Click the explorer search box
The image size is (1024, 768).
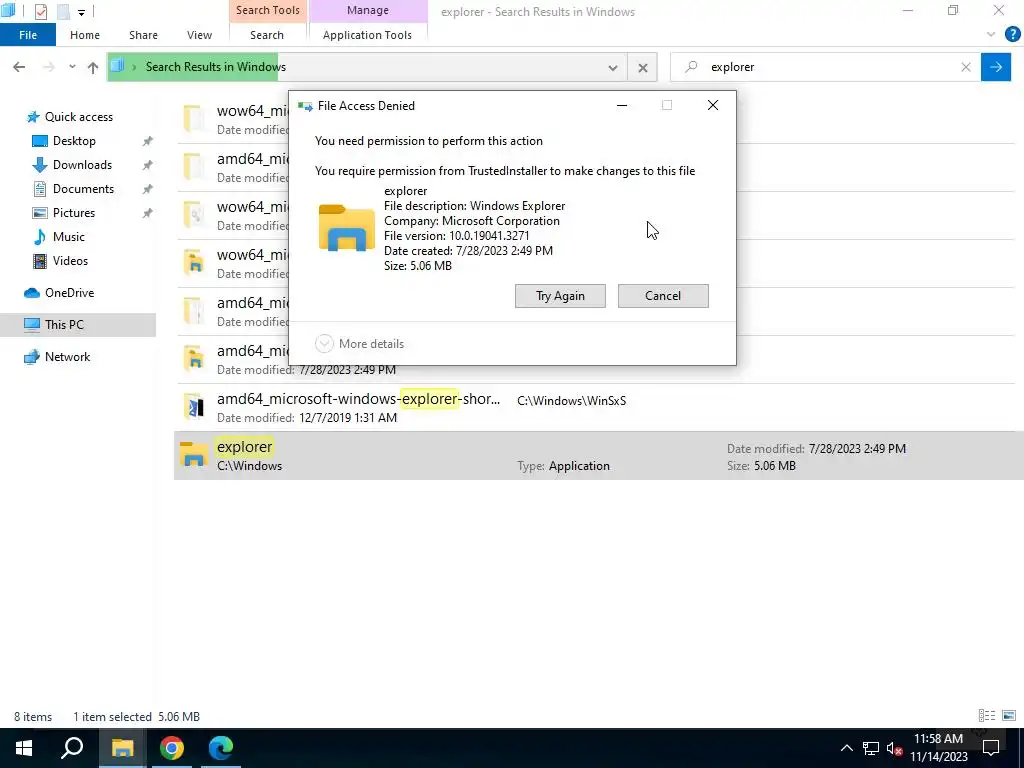[823, 67]
